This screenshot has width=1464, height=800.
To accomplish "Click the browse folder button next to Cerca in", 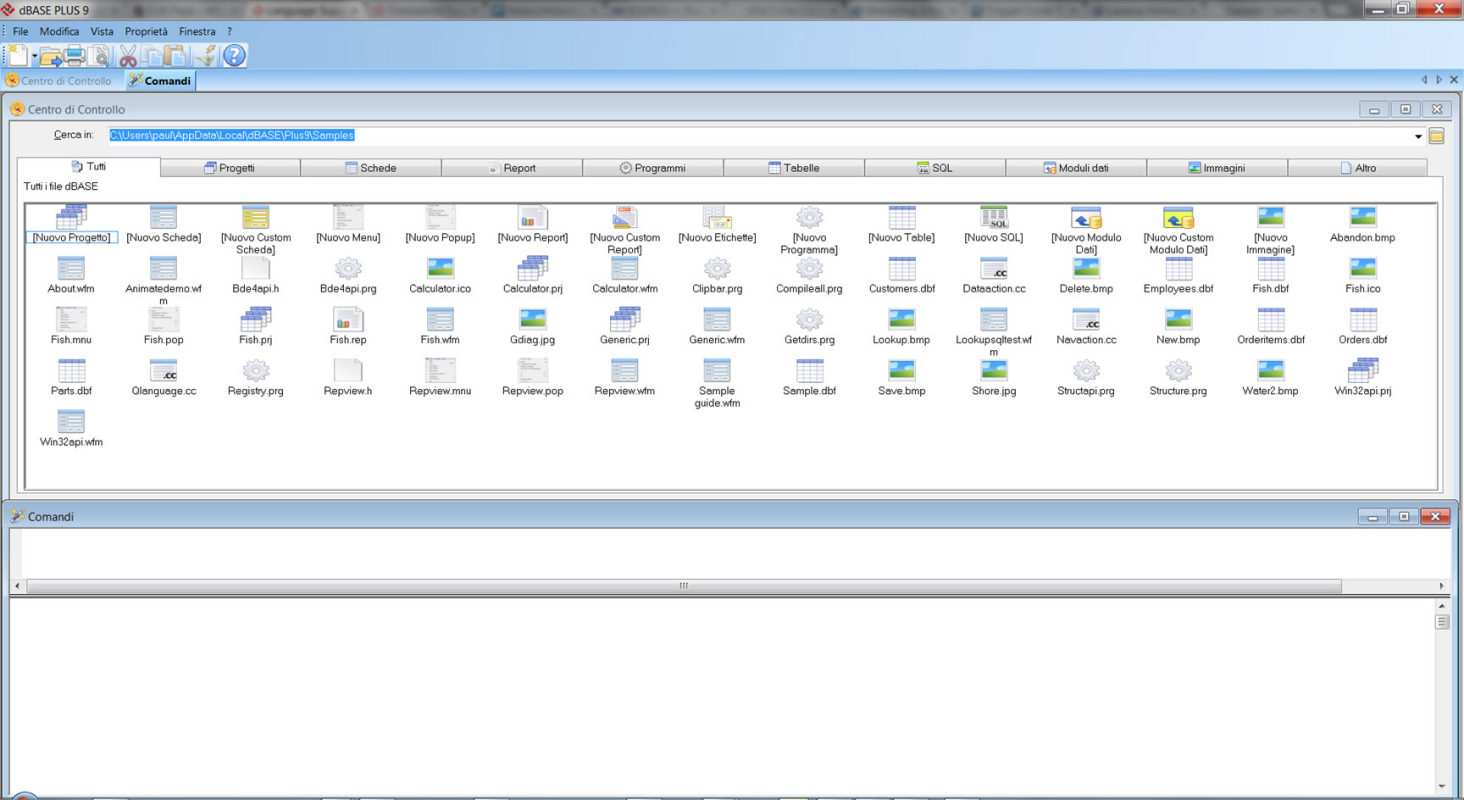I will 1436,136.
